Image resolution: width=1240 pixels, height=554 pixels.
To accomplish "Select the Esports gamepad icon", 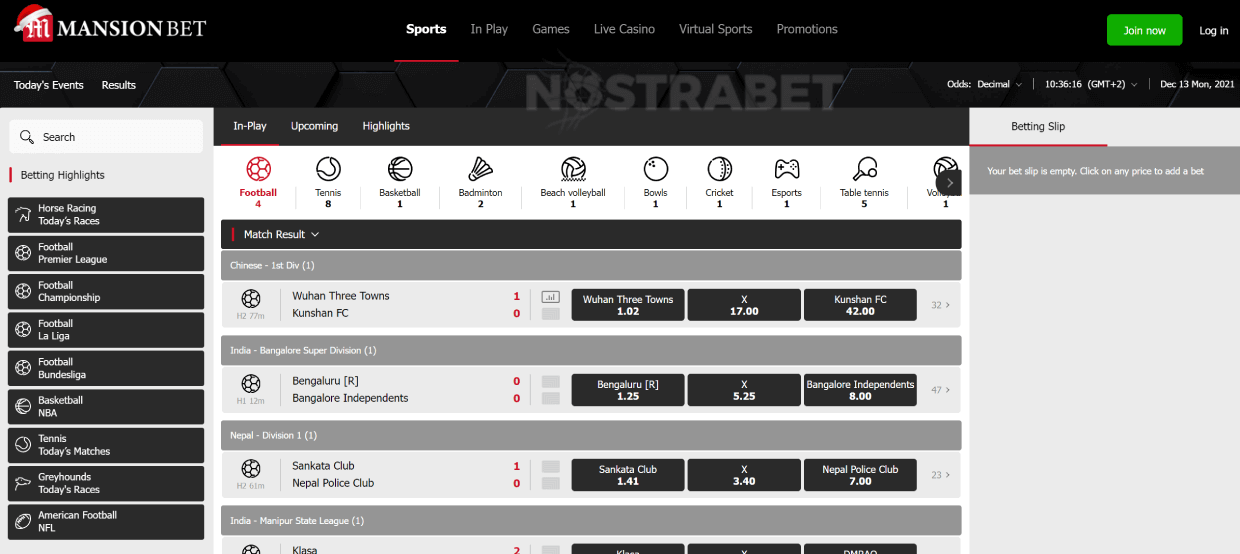I will point(787,169).
